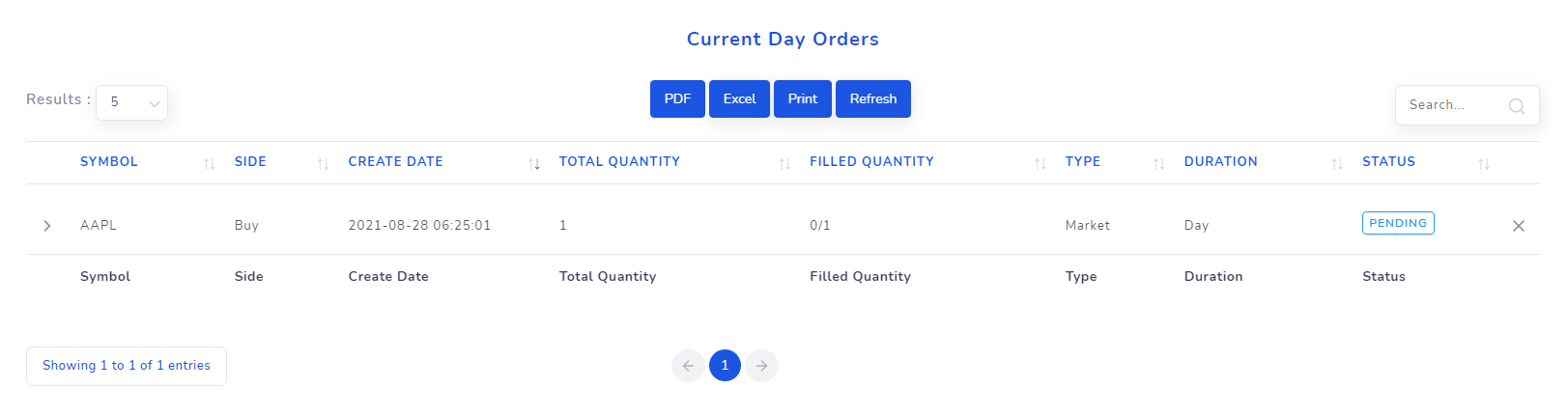1568x417 pixels.
Task: Click the sort arrows beside STATUS
Action: point(1484,164)
